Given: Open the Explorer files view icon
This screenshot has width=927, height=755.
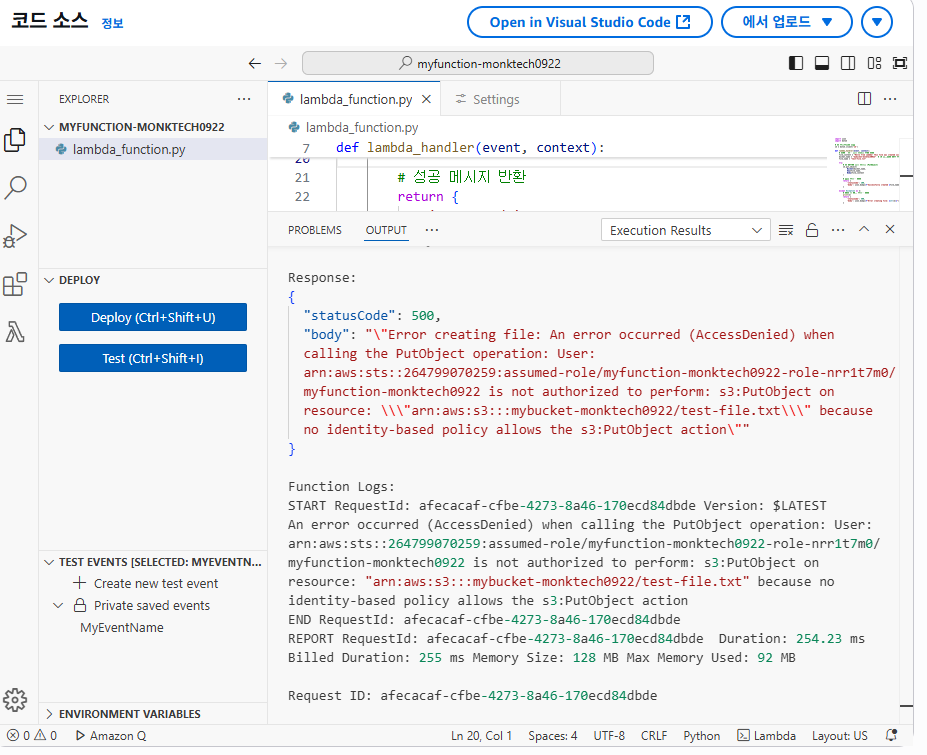Looking at the screenshot, I should click(15, 140).
